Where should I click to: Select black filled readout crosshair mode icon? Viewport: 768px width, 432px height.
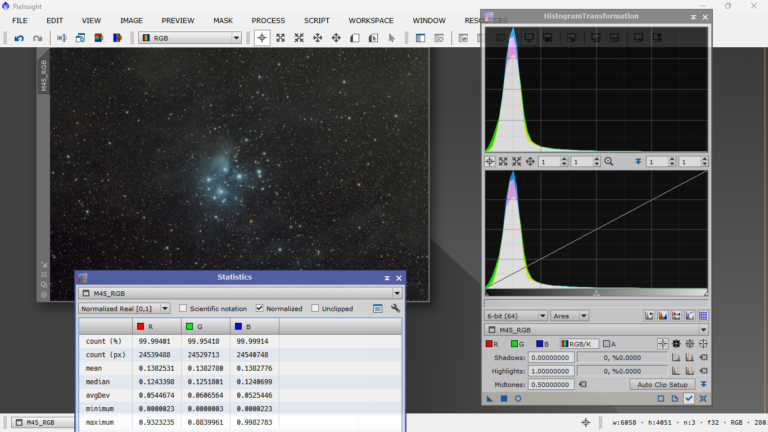coord(676,344)
